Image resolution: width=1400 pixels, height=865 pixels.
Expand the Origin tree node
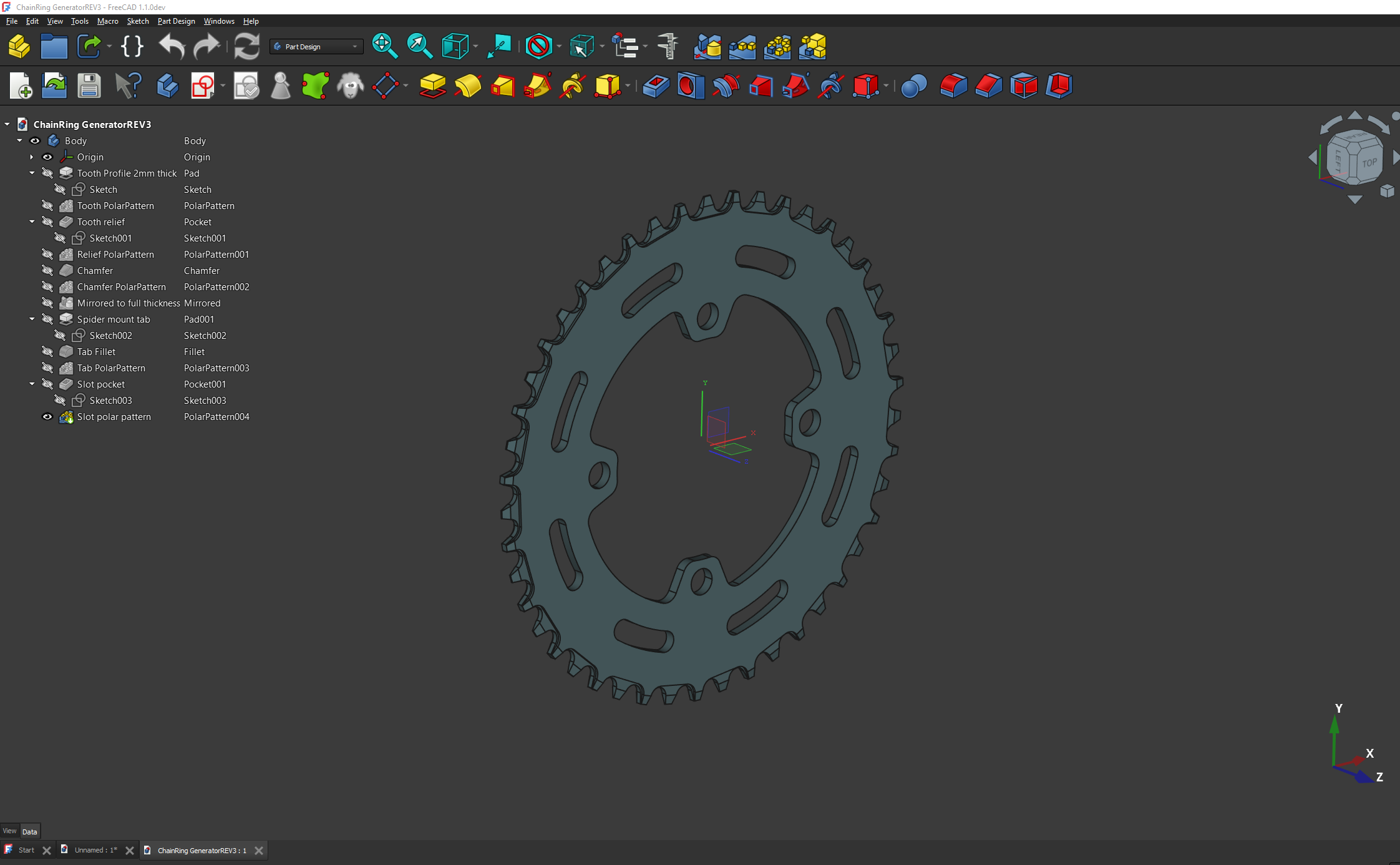[x=32, y=157]
